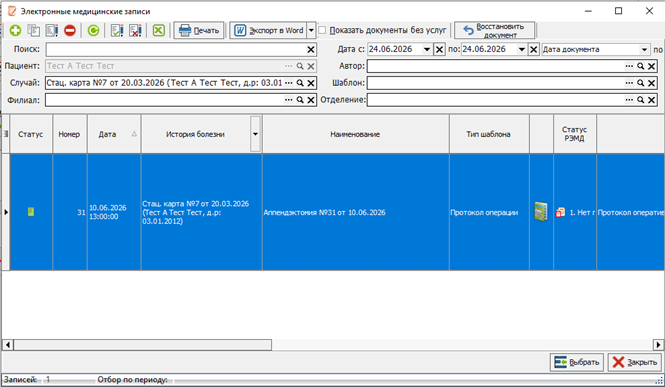Open the 'по' end date picker dropdown

coord(522,50)
